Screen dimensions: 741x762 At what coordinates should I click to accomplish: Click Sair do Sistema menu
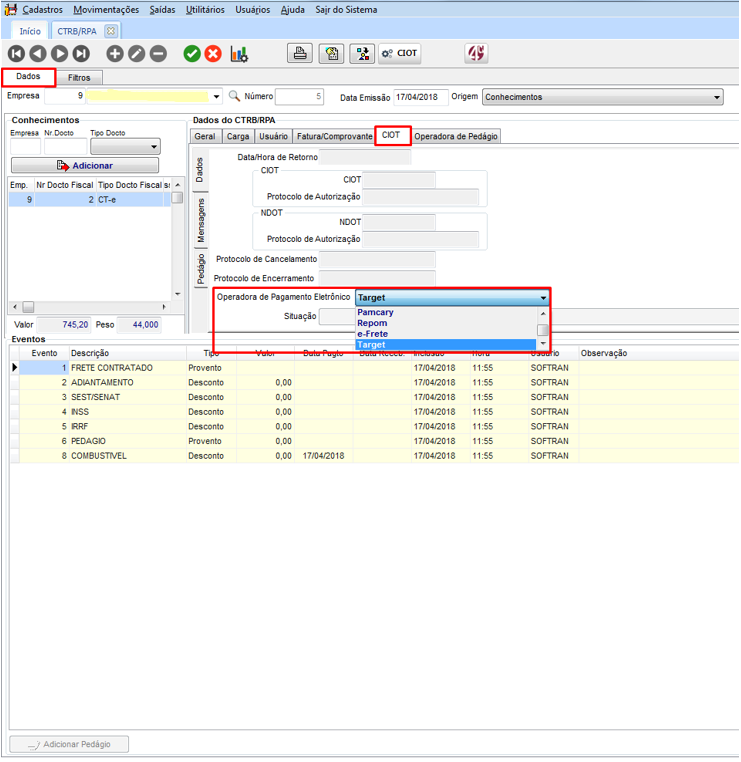tap(346, 10)
